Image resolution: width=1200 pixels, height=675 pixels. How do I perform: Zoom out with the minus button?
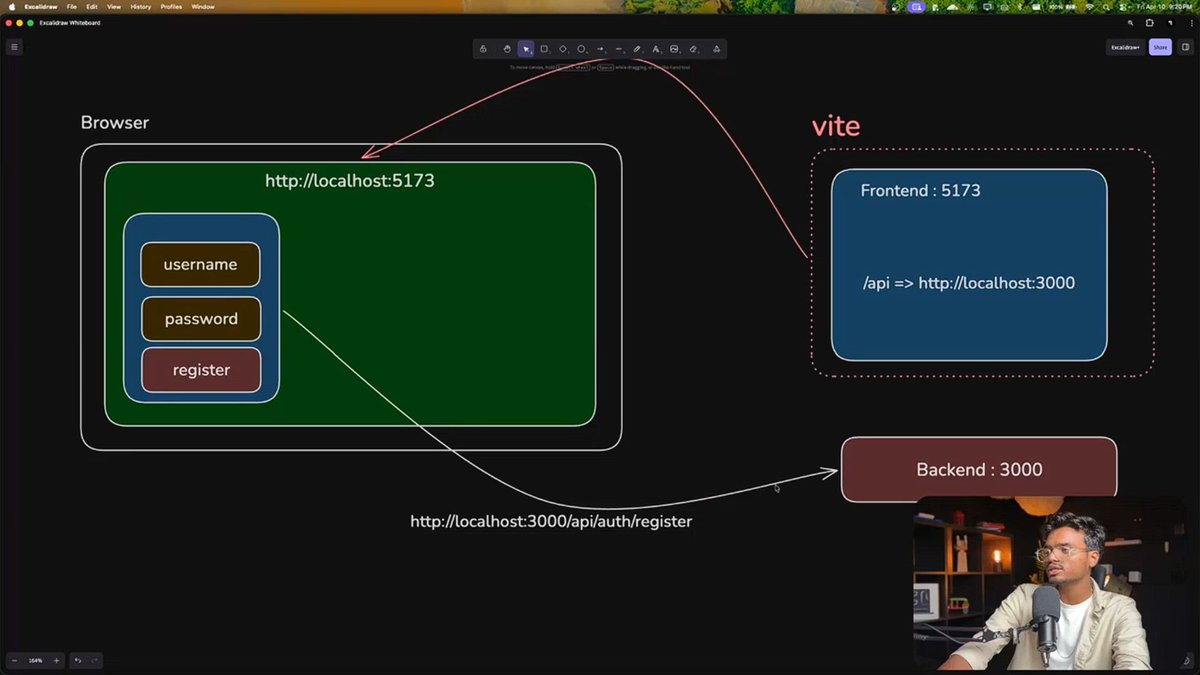[x=14, y=661]
